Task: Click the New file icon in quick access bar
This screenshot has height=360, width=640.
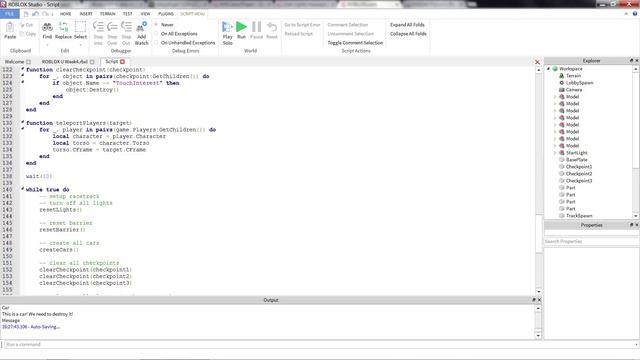Action: click(x=26, y=14)
